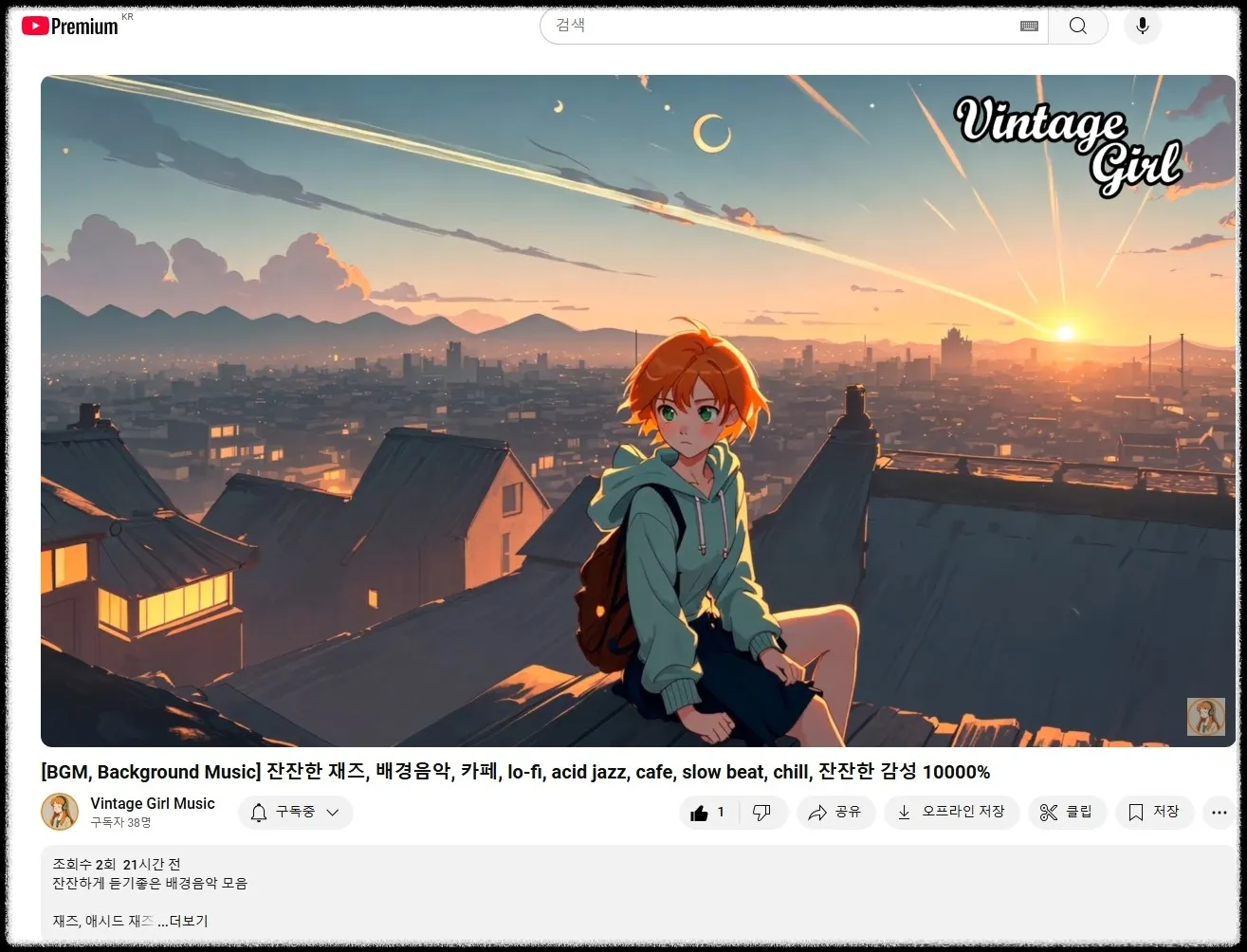This screenshot has width=1247, height=952.
Task: Click the channel watermark in the video corner
Action: (x=1205, y=717)
